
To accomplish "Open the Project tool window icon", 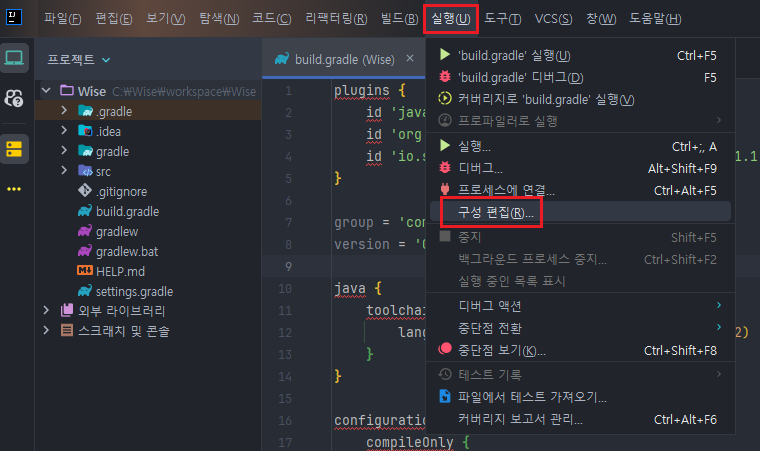I will (x=14, y=58).
